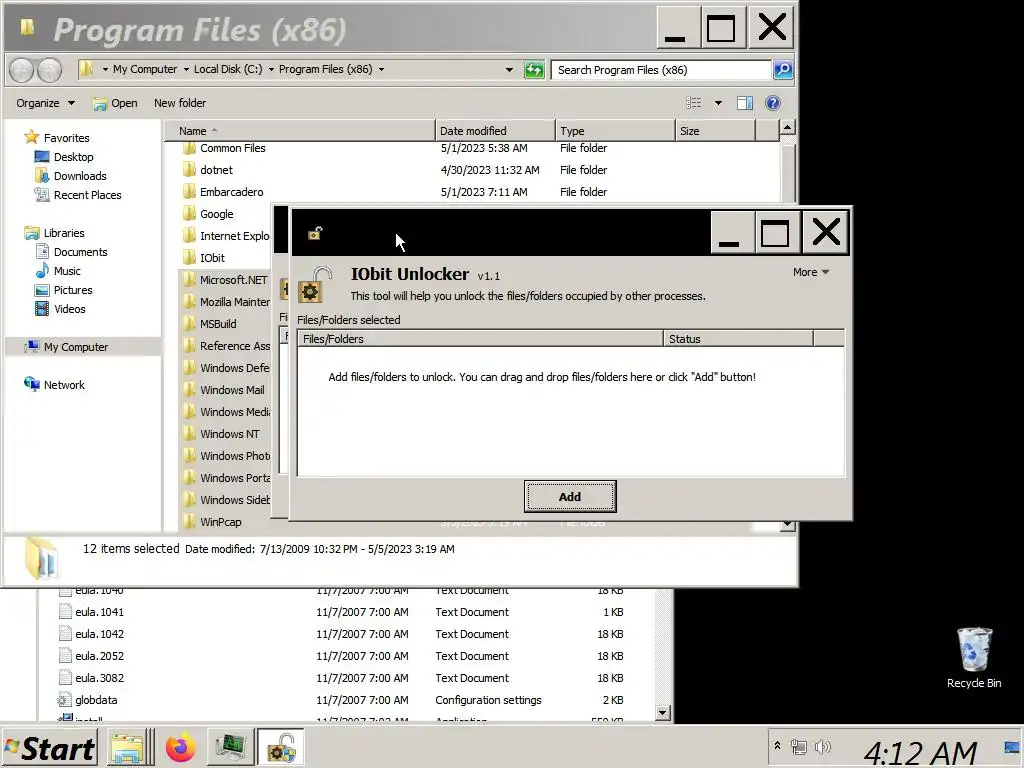Open Downloads in Favorites
Viewport: 1024px width, 768px height.
point(80,176)
